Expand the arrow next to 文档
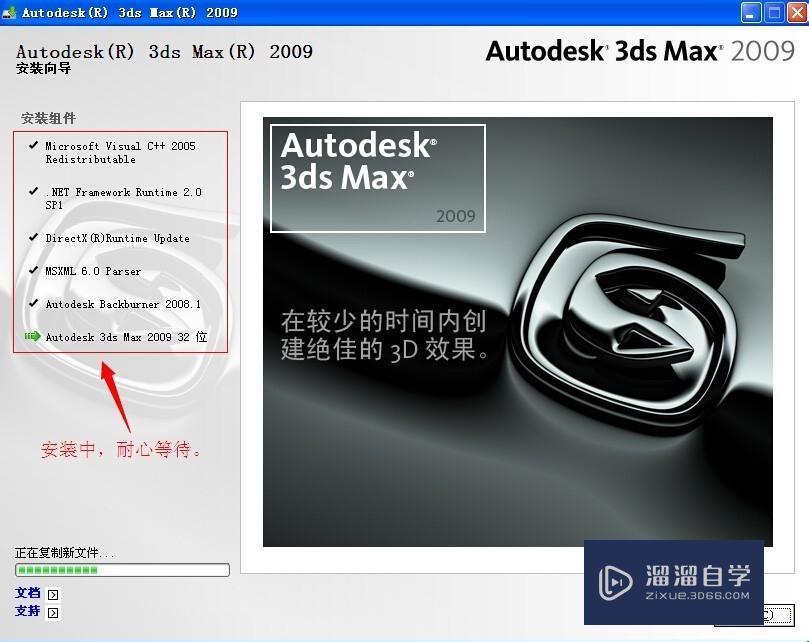 pos(51,593)
